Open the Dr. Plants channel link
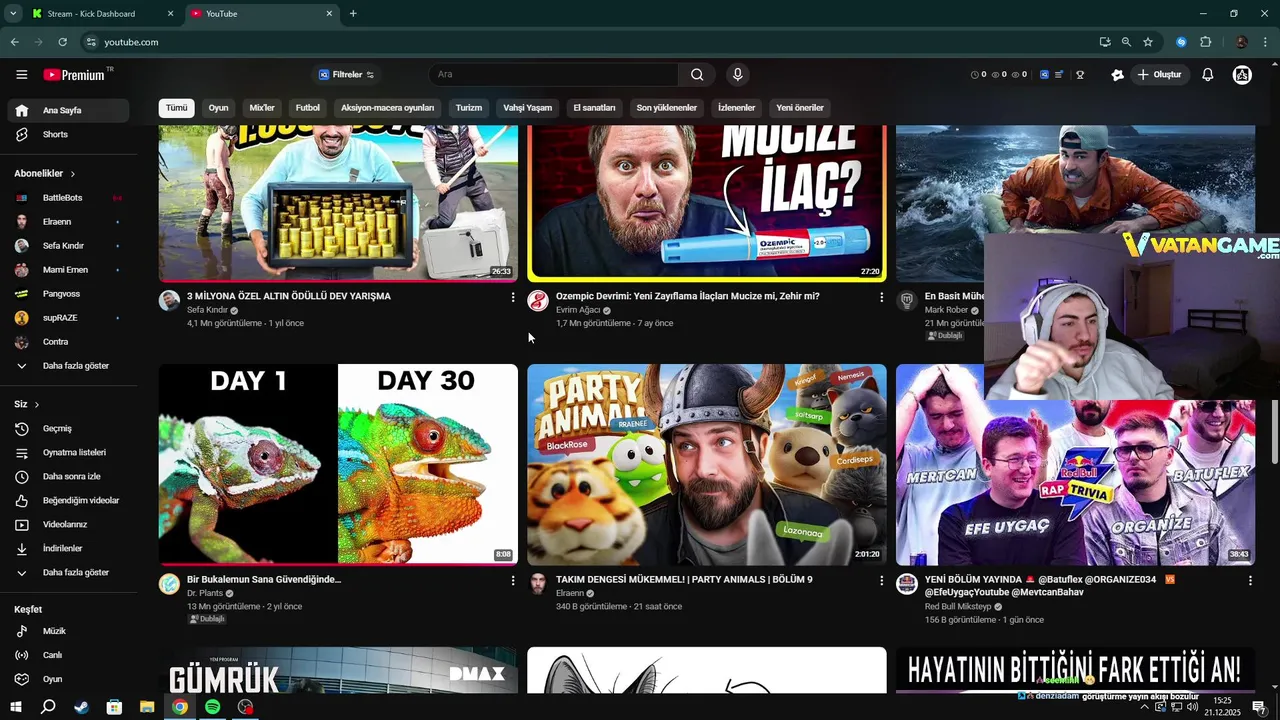The height and width of the screenshot is (720, 1280). point(205,593)
